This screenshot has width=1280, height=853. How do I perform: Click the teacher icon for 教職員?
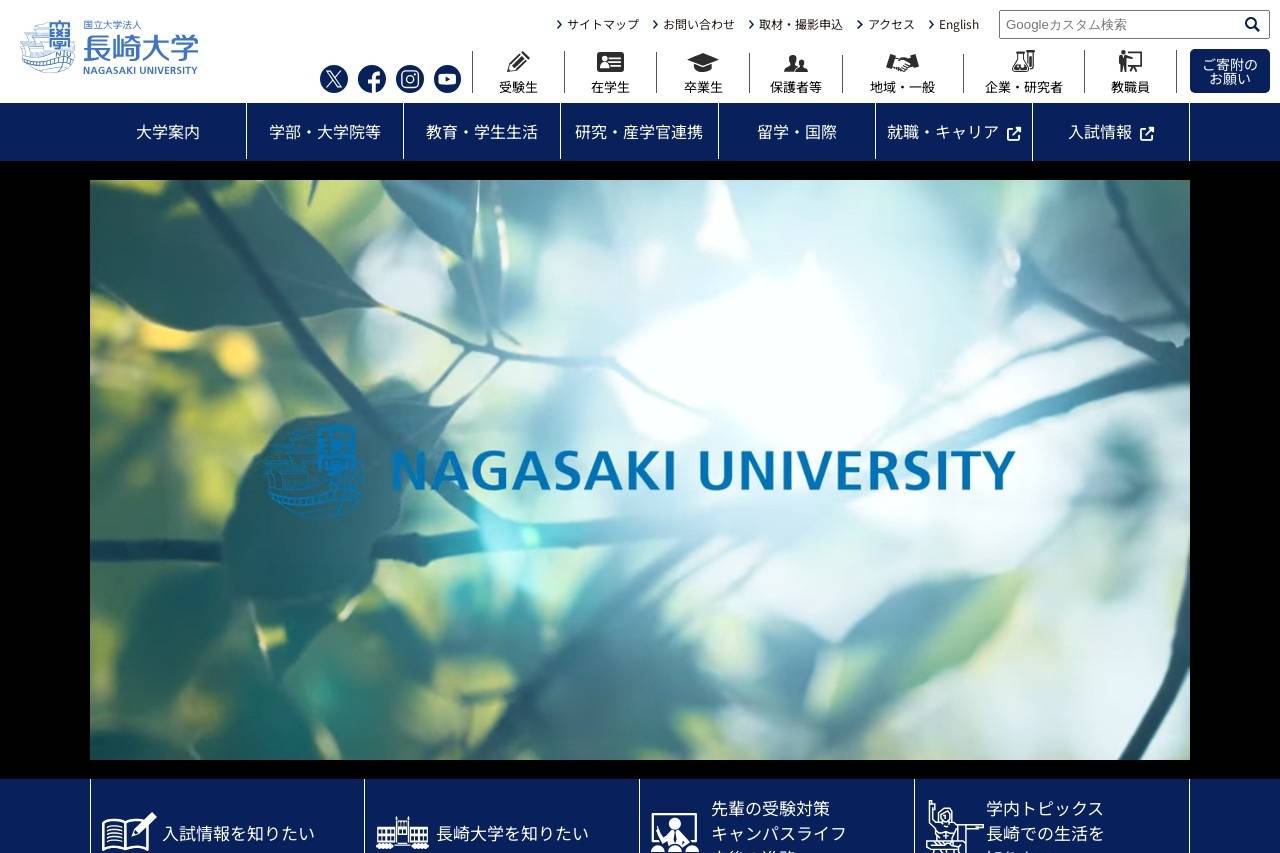click(1130, 61)
